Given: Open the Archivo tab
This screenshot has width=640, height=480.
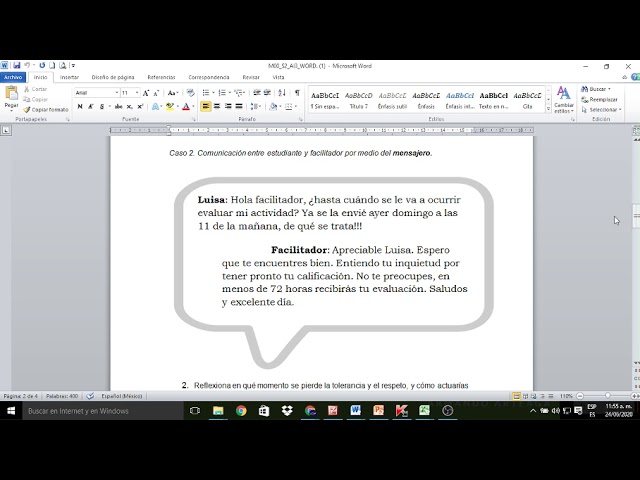Looking at the screenshot, I should tap(13, 77).
